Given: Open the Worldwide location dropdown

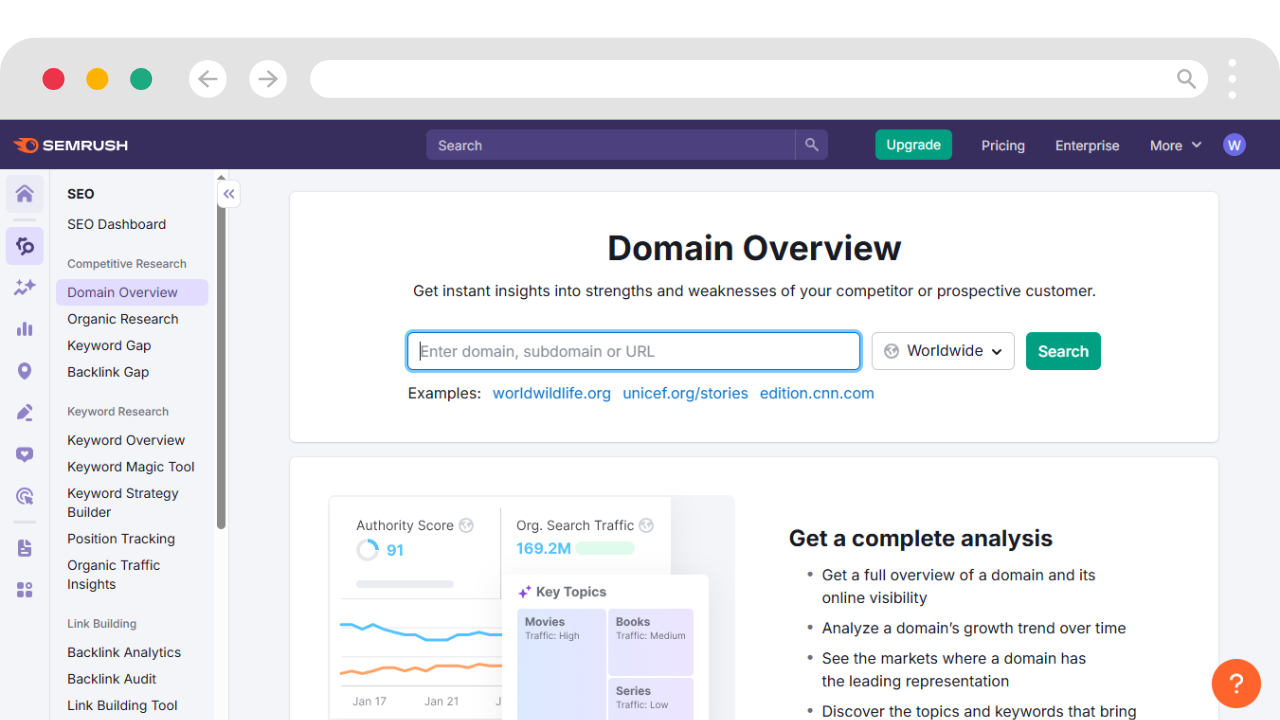Looking at the screenshot, I should click(943, 351).
